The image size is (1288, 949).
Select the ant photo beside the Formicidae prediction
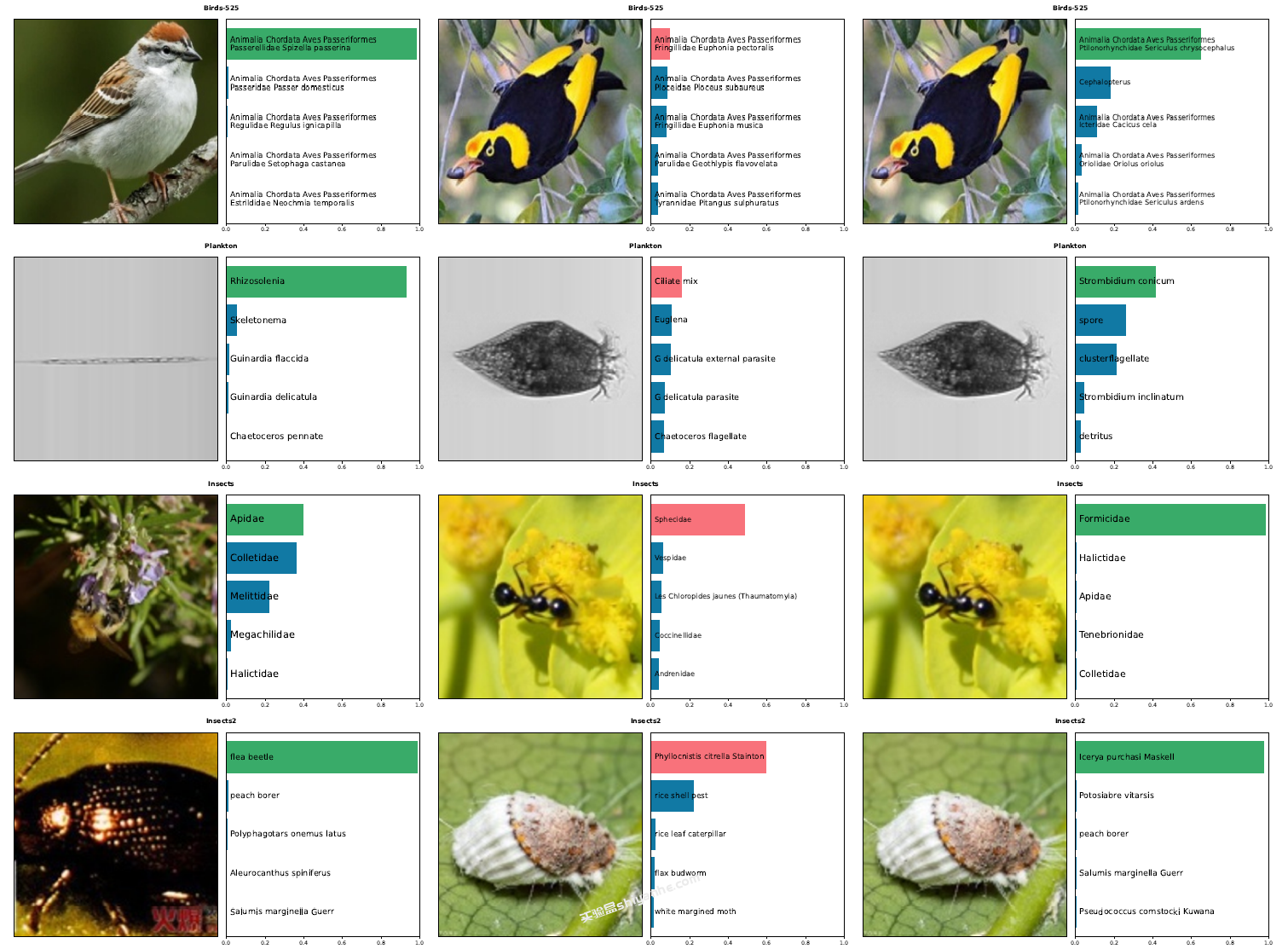pyautogui.click(x=965, y=597)
